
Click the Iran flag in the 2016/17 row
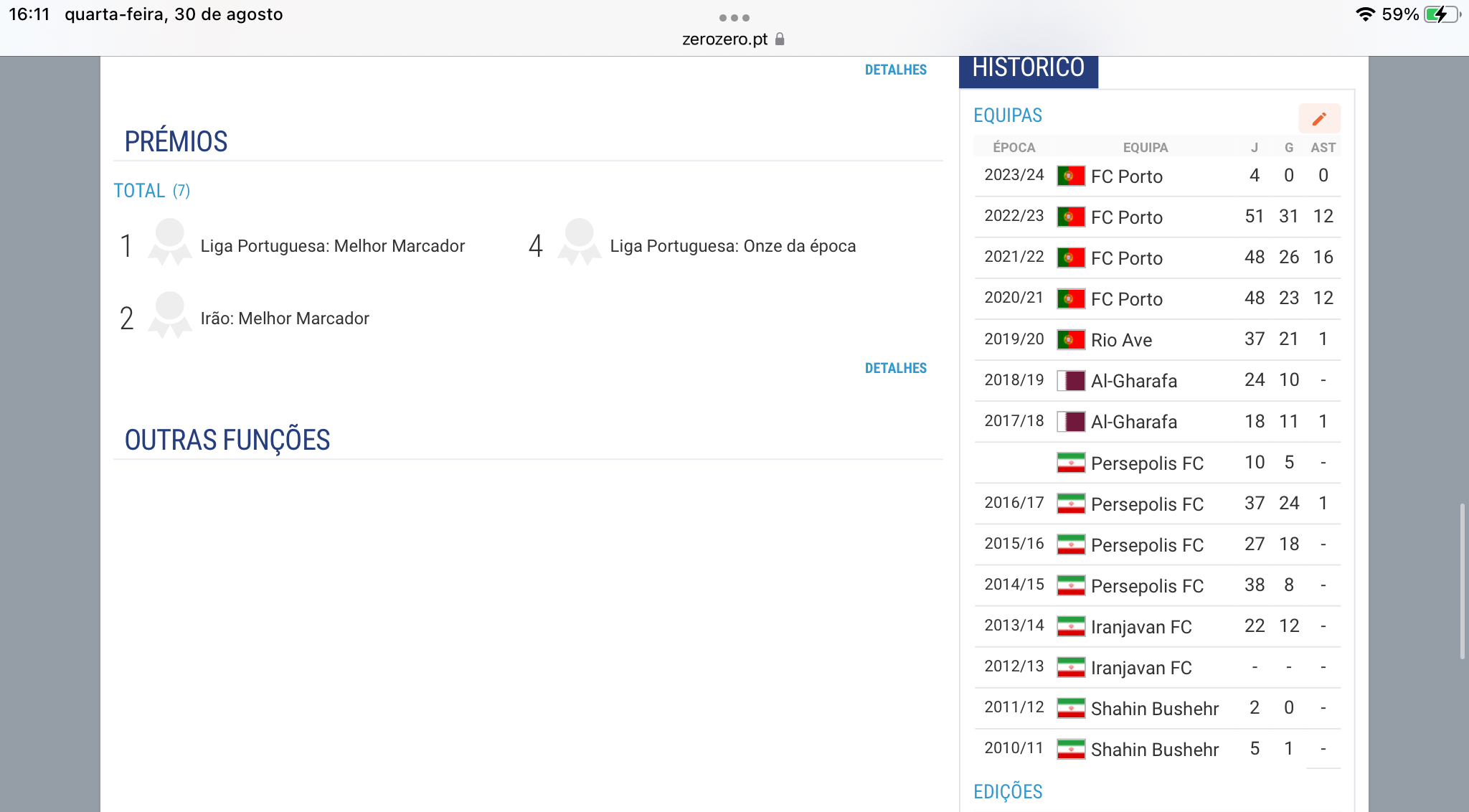click(x=1070, y=504)
